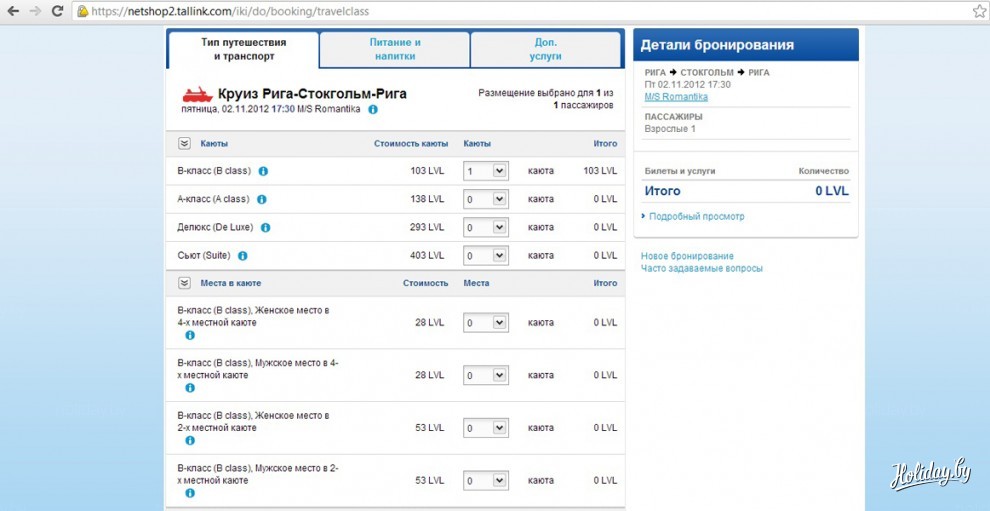
Task: Click info icon after M/S Romantika ship name
Action: point(373,109)
